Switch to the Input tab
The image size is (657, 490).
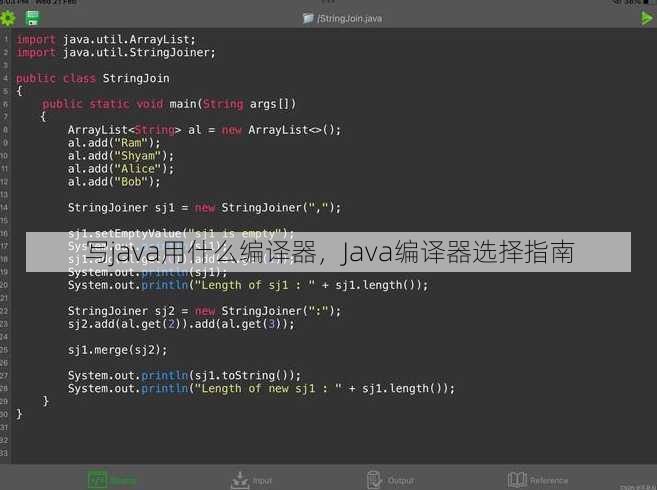click(251, 480)
